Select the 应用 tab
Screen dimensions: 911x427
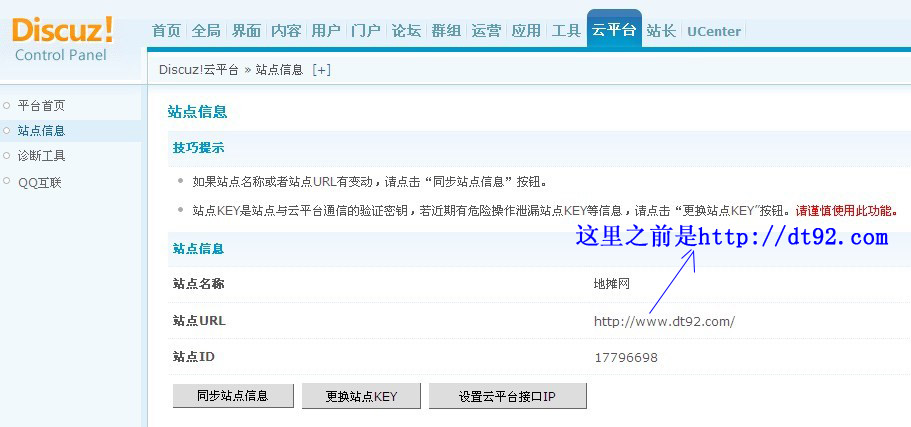[x=526, y=31]
